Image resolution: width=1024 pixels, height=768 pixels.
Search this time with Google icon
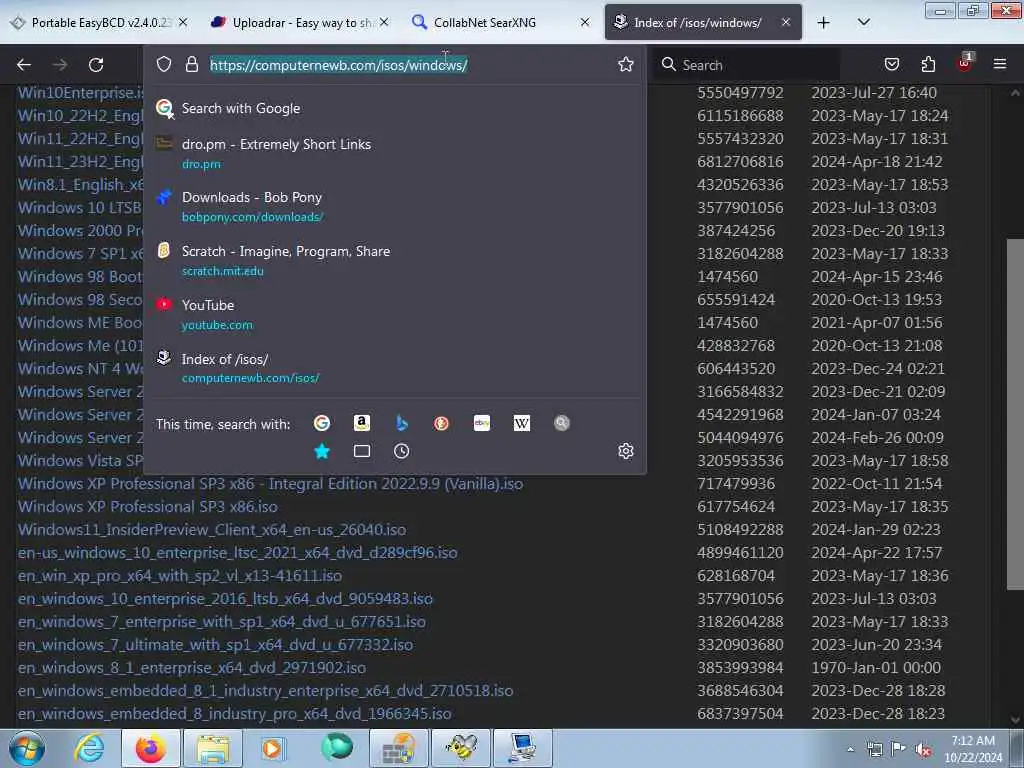[321, 423]
